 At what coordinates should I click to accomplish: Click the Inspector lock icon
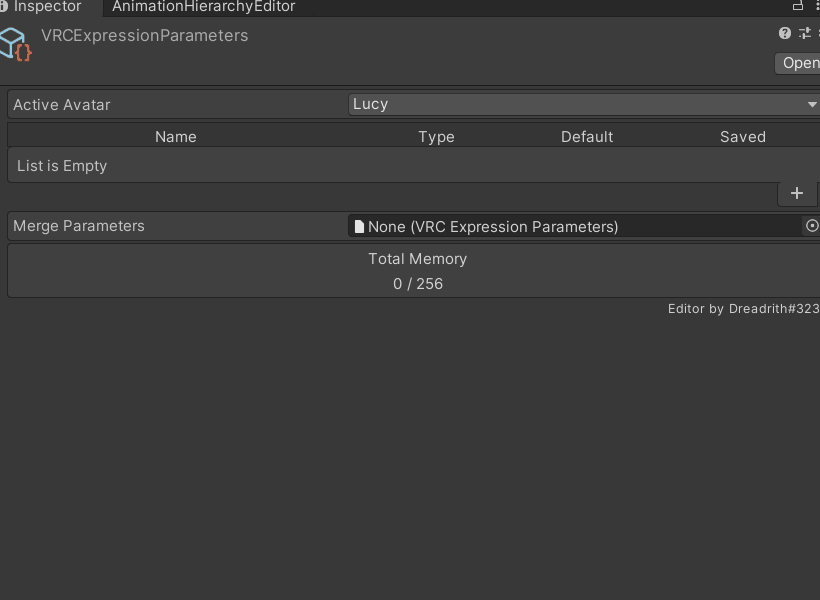(798, 6)
